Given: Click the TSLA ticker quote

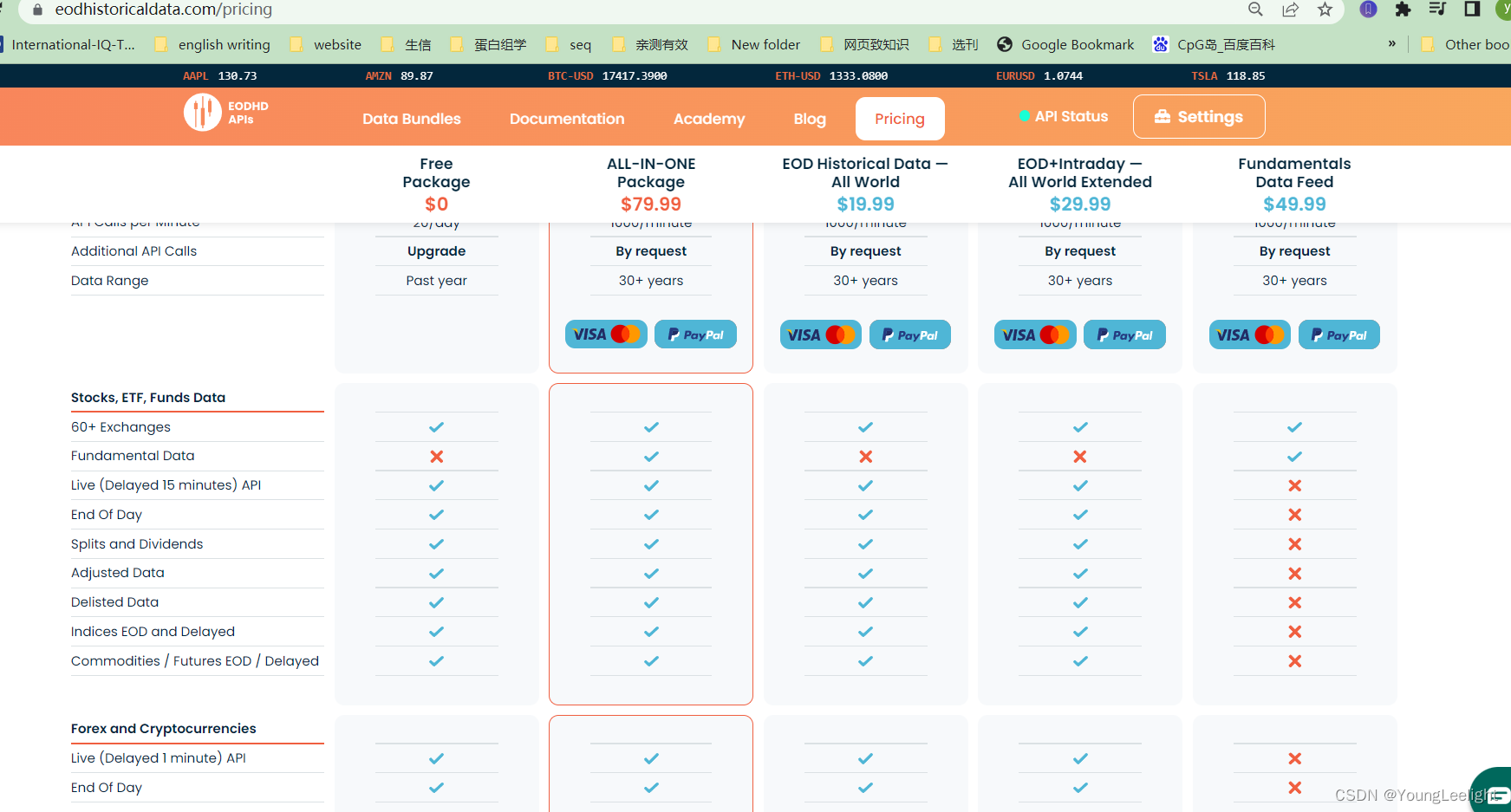Looking at the screenshot, I should 1228,76.
